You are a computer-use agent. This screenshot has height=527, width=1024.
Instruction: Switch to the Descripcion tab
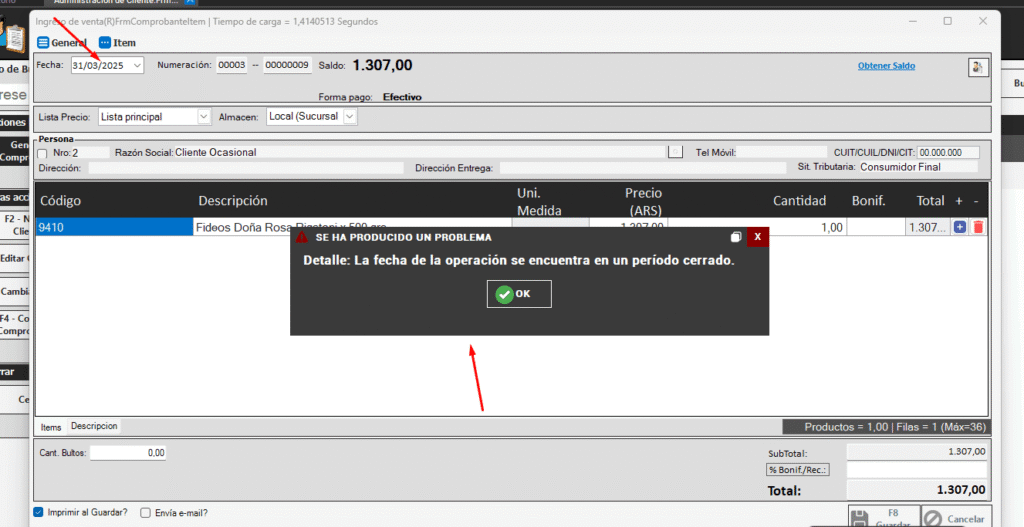(94, 426)
